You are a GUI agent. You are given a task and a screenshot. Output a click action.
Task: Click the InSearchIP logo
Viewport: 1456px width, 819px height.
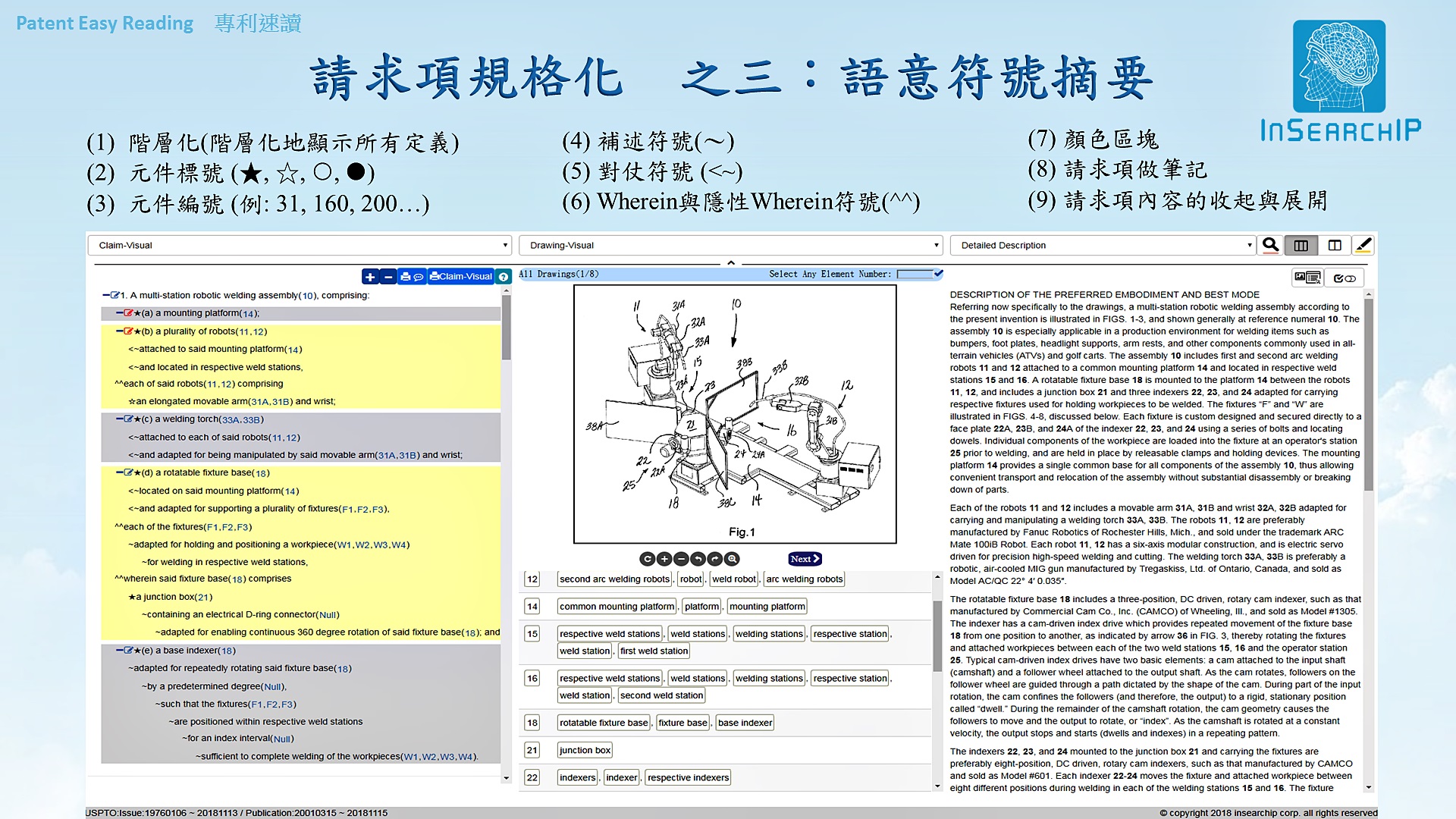coord(1340,80)
